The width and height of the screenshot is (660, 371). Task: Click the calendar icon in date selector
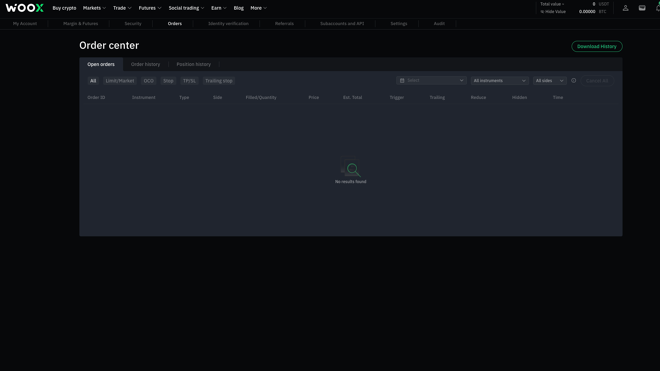[x=402, y=80]
